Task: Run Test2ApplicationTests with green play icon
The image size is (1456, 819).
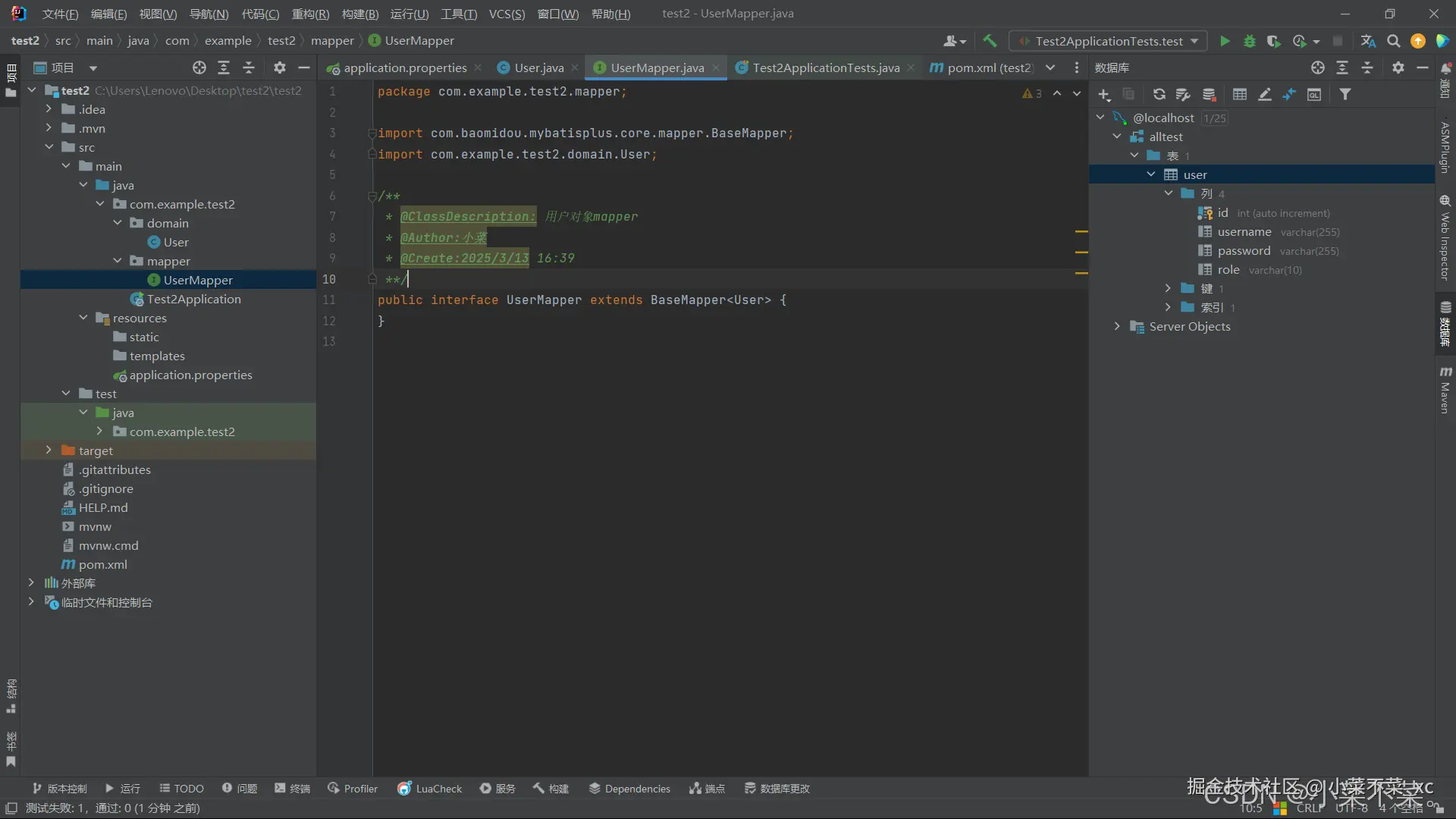Action: click(x=1224, y=41)
